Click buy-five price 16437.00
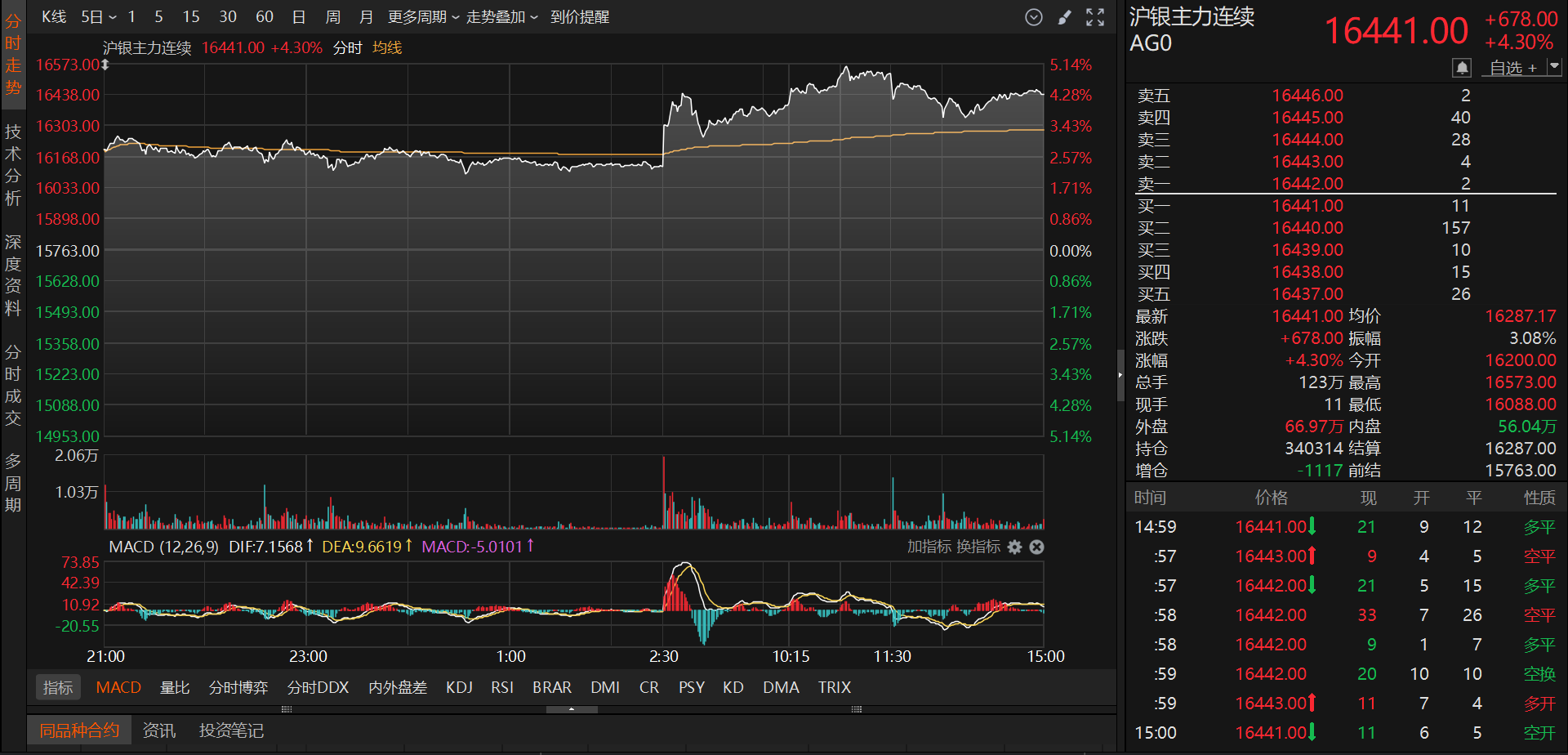 pos(1307,294)
